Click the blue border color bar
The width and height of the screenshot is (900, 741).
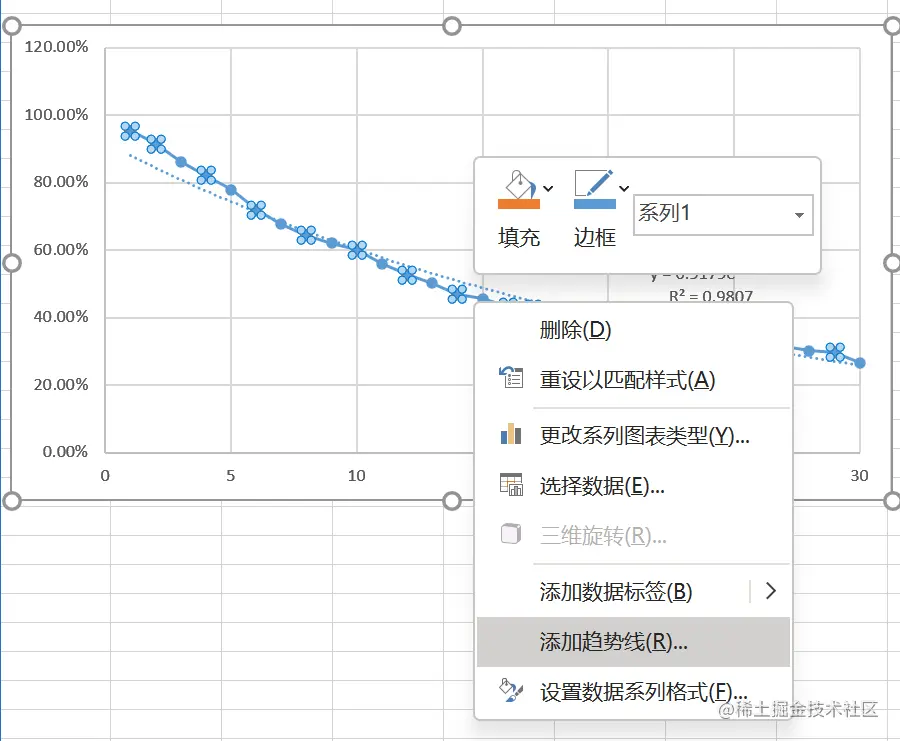tap(594, 204)
